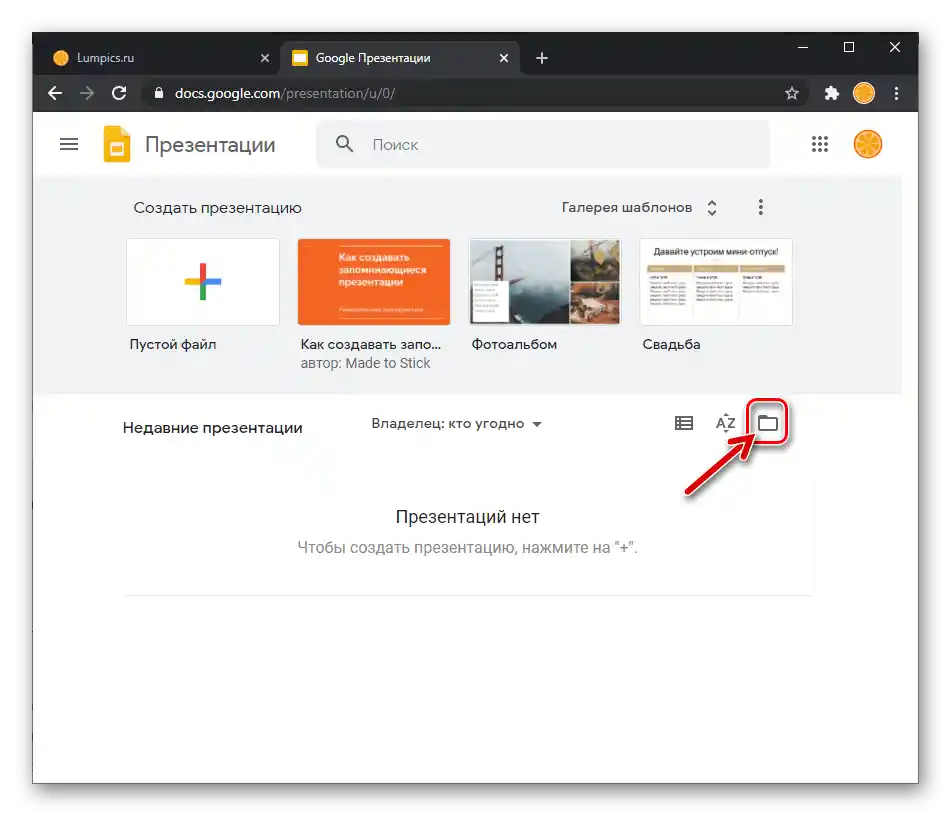The image size is (951, 816).
Task: Open the file picker folder icon
Action: [x=767, y=422]
